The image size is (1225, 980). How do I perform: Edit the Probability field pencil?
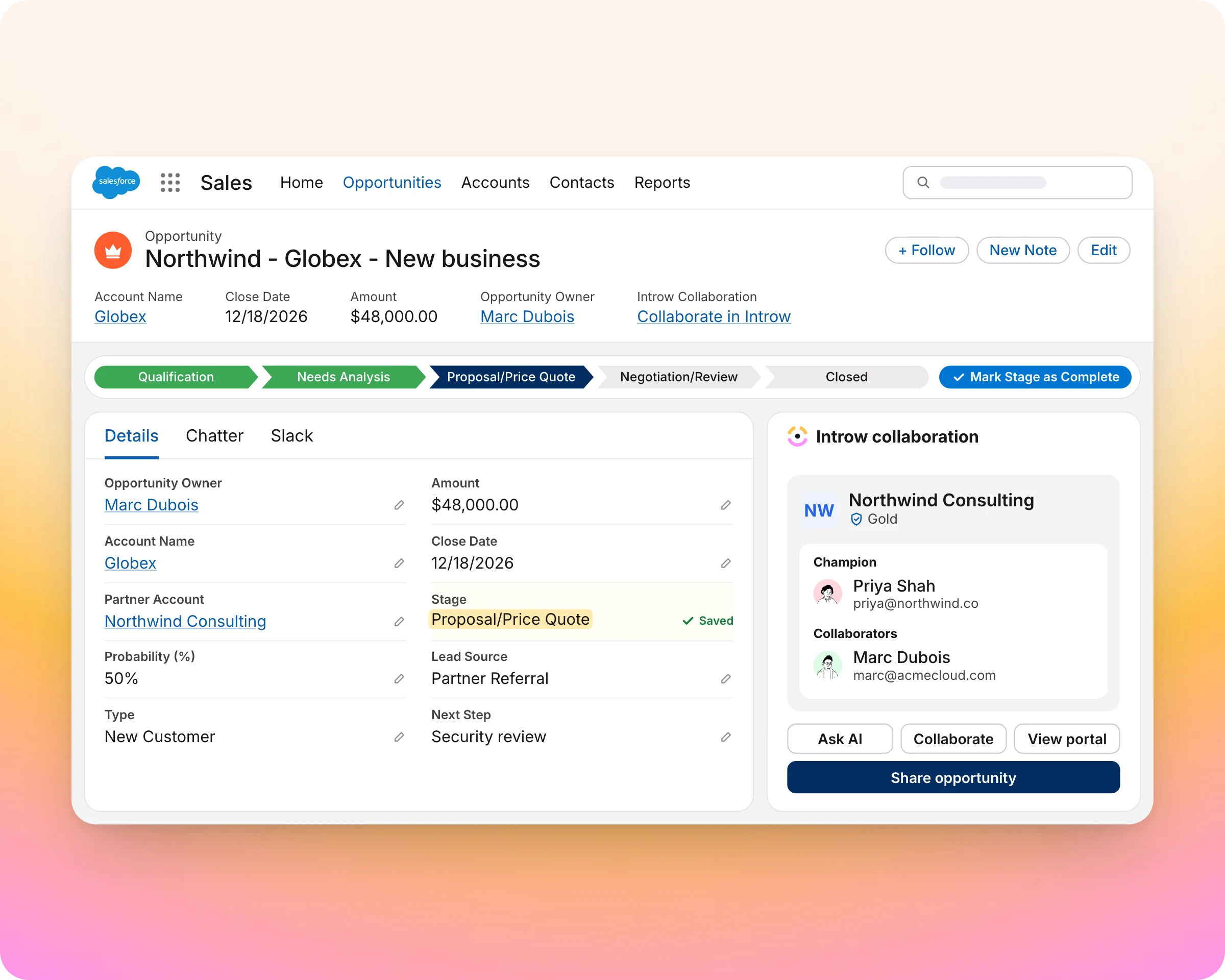[x=400, y=679]
